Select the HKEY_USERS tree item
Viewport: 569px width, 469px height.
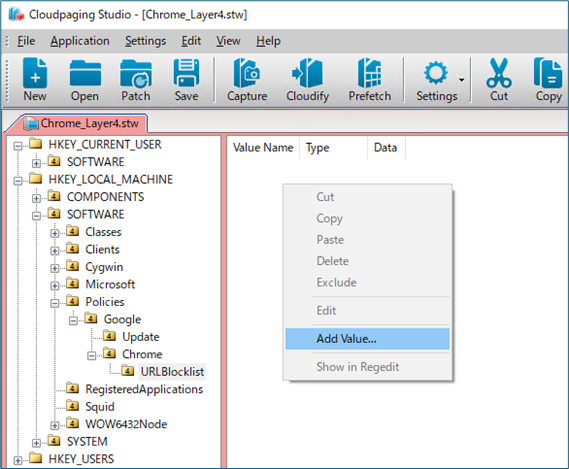pyautogui.click(x=81, y=459)
